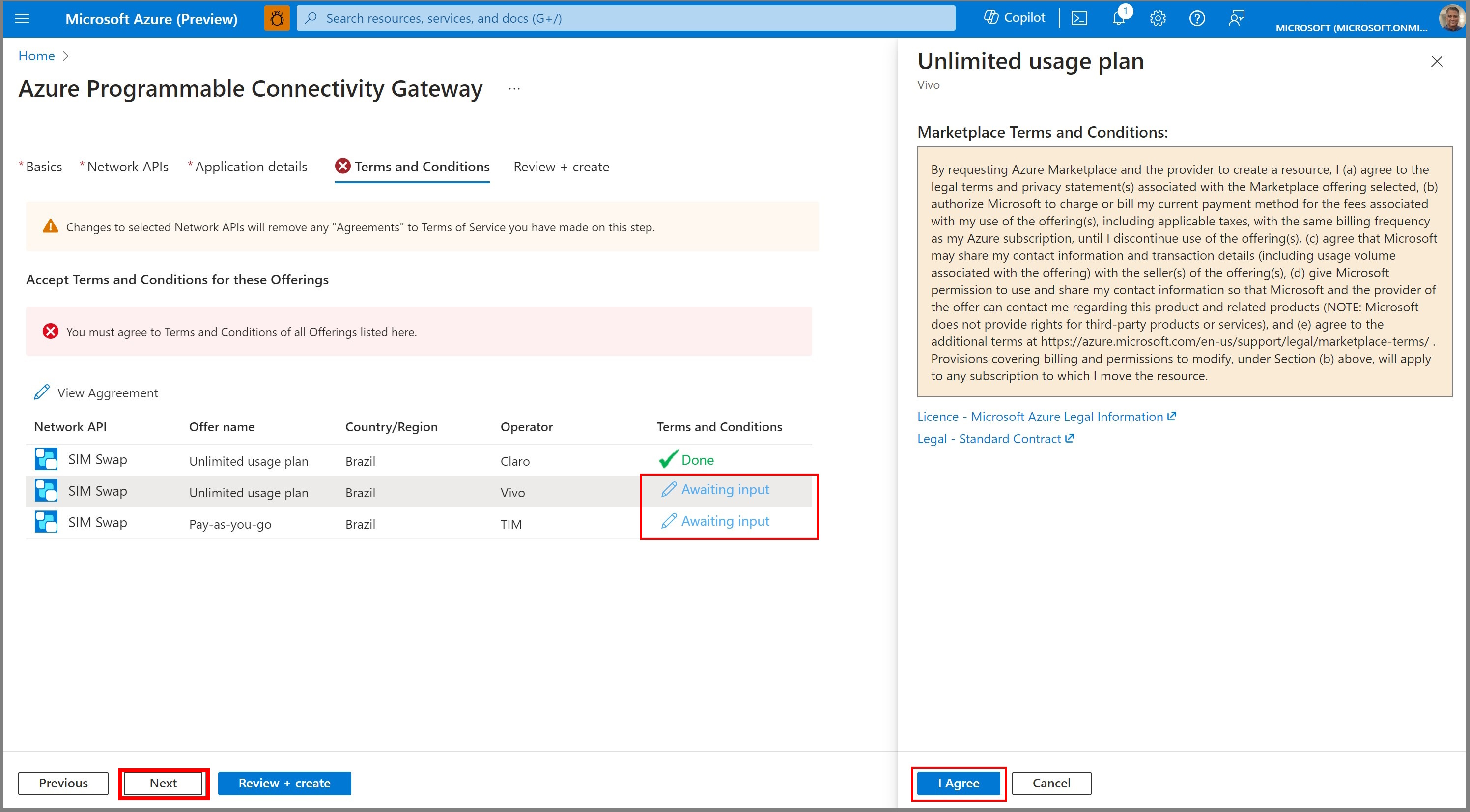Image resolution: width=1470 pixels, height=812 pixels.
Task: Click the View Aggreement pencil icon
Action: (x=42, y=392)
